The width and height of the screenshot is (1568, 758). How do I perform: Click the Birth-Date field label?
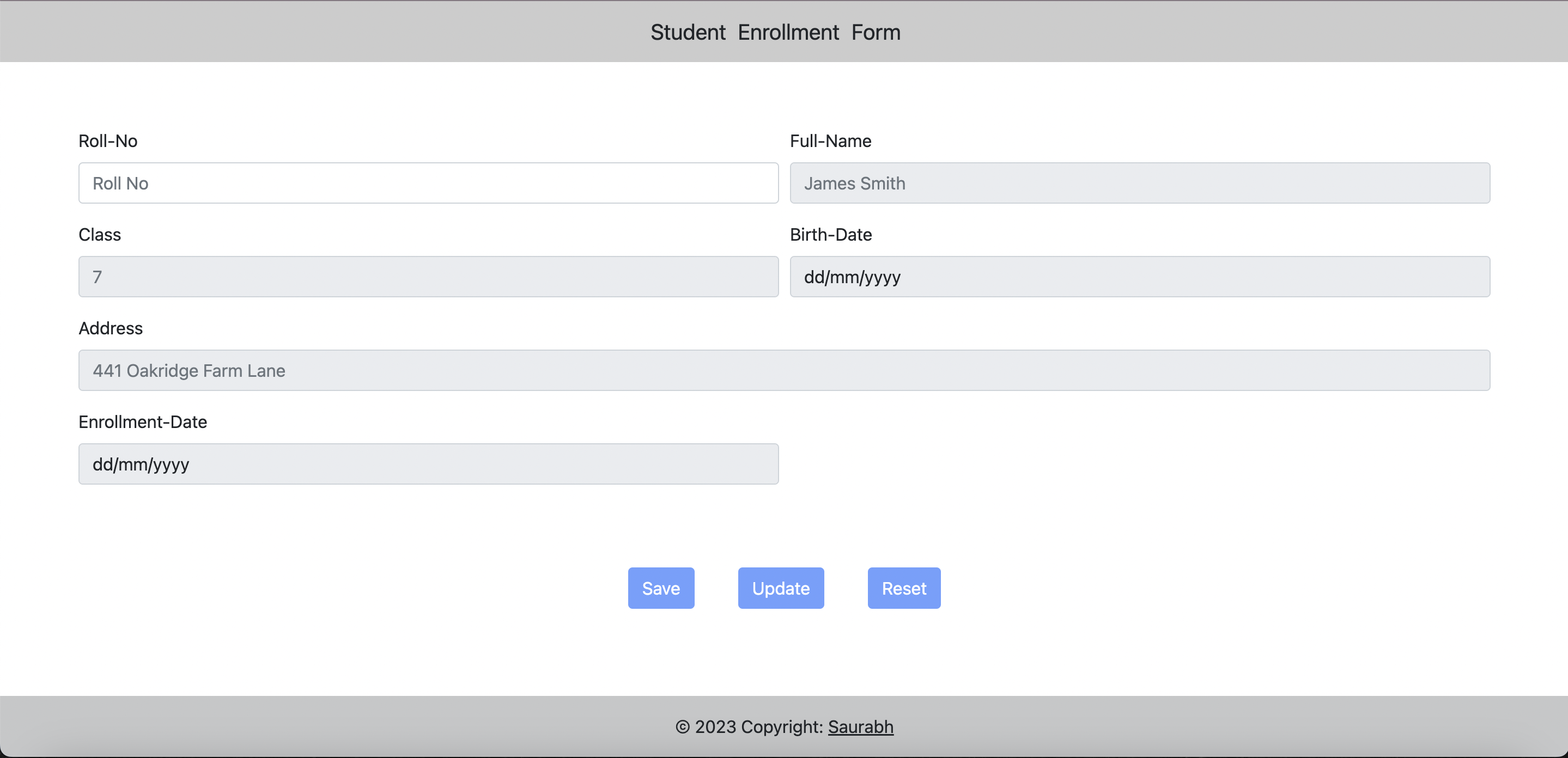pyautogui.click(x=831, y=234)
